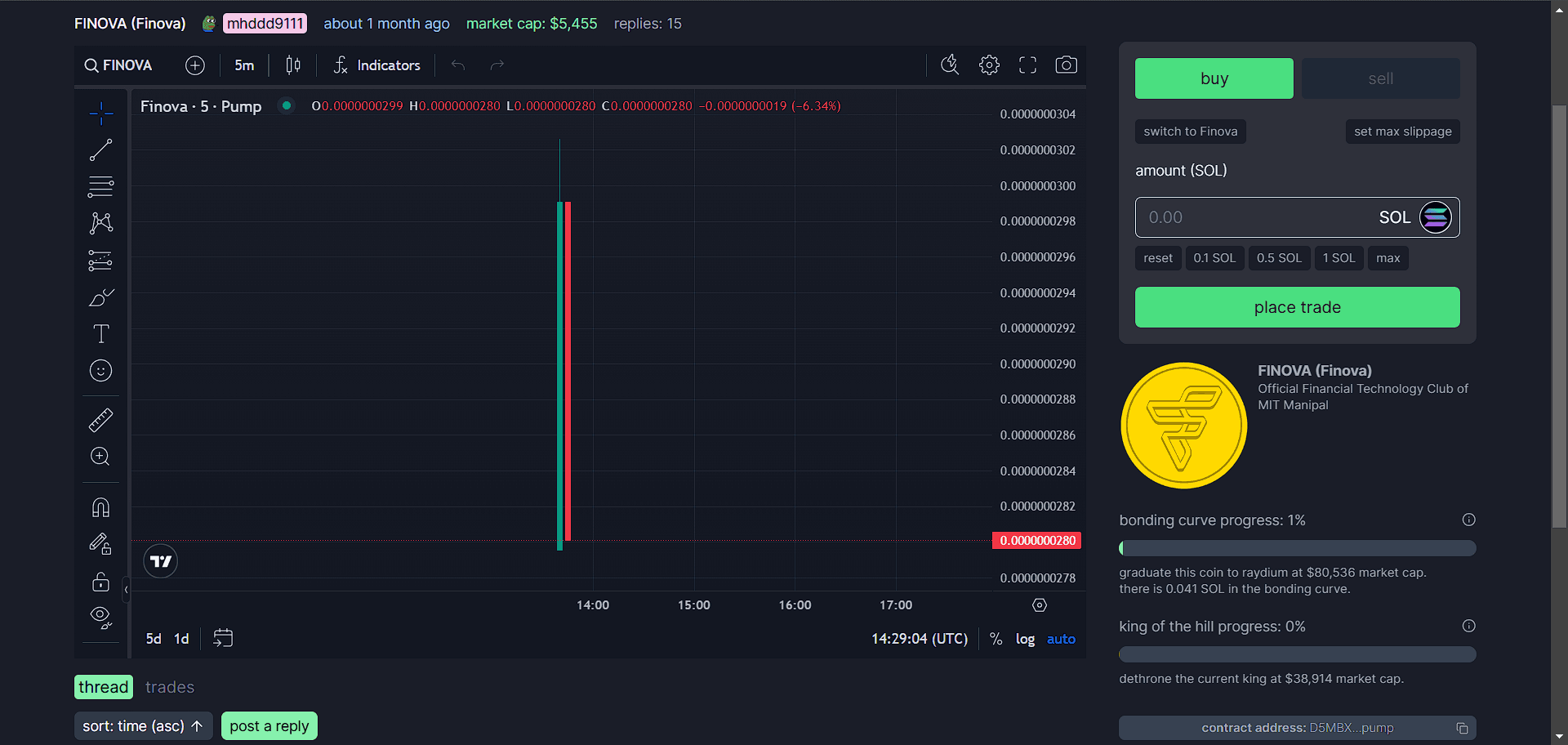Switch to the thread tab

click(104, 687)
